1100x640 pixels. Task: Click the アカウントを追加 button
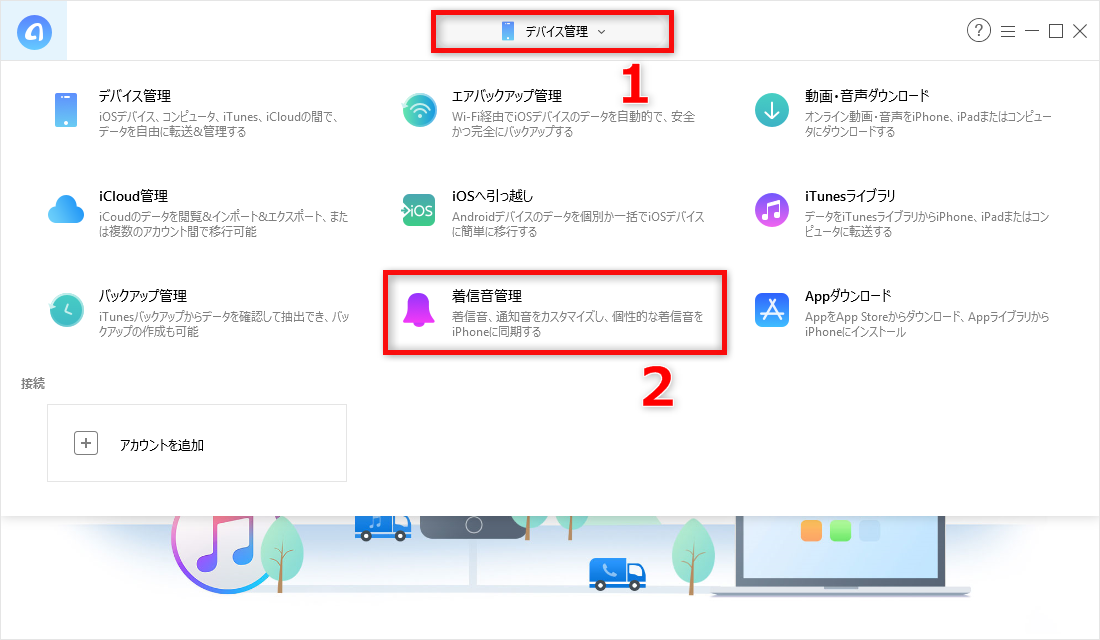coord(197,442)
